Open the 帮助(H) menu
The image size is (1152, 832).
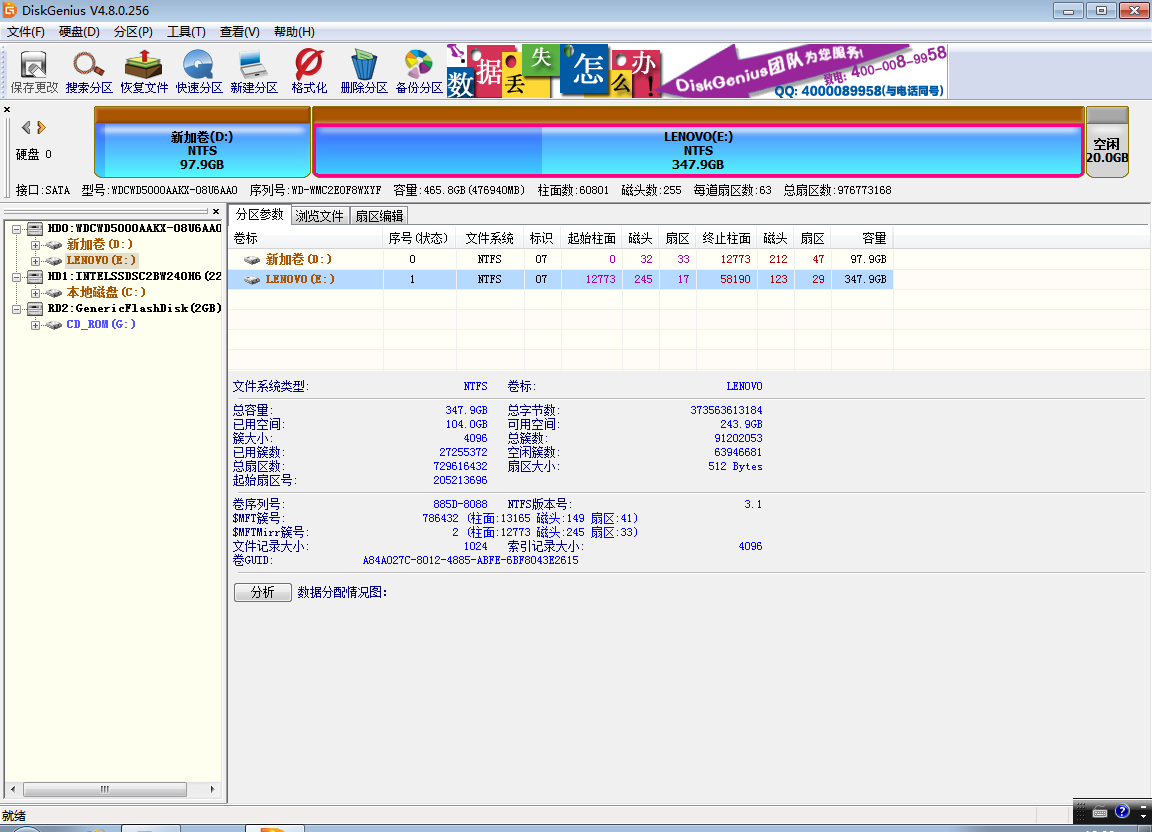(x=294, y=32)
